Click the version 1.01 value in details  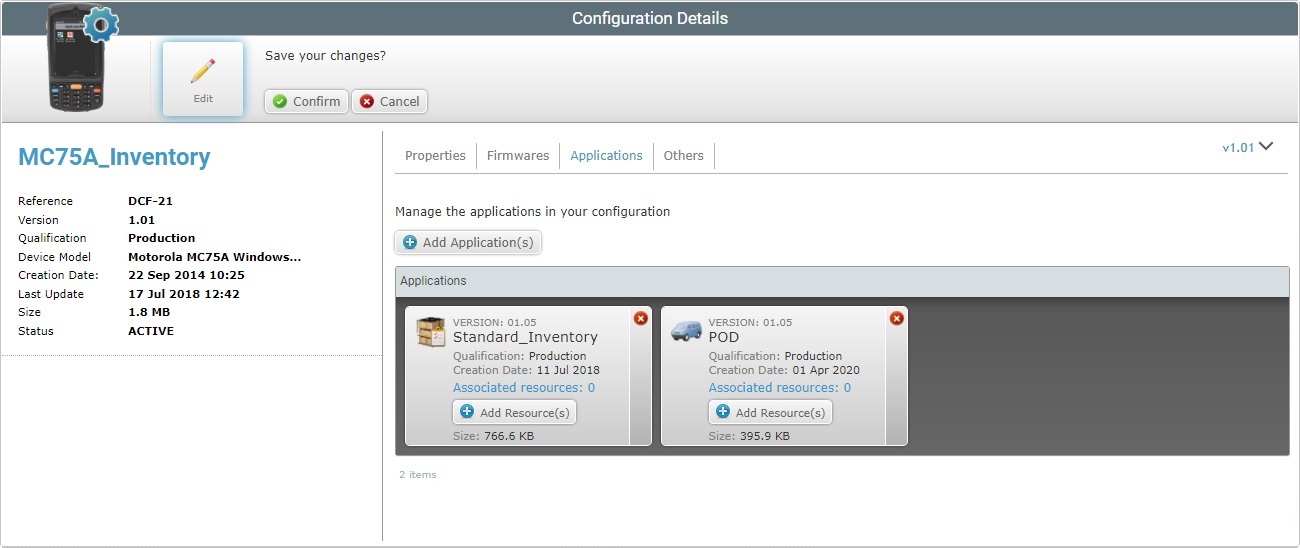tap(143, 220)
